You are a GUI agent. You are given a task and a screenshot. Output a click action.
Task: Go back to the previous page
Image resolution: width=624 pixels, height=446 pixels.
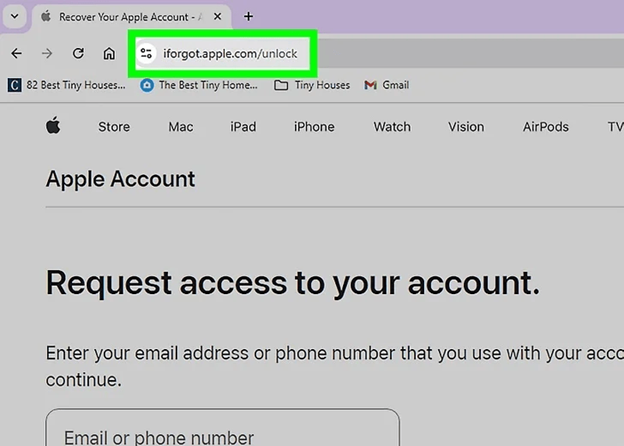16,53
